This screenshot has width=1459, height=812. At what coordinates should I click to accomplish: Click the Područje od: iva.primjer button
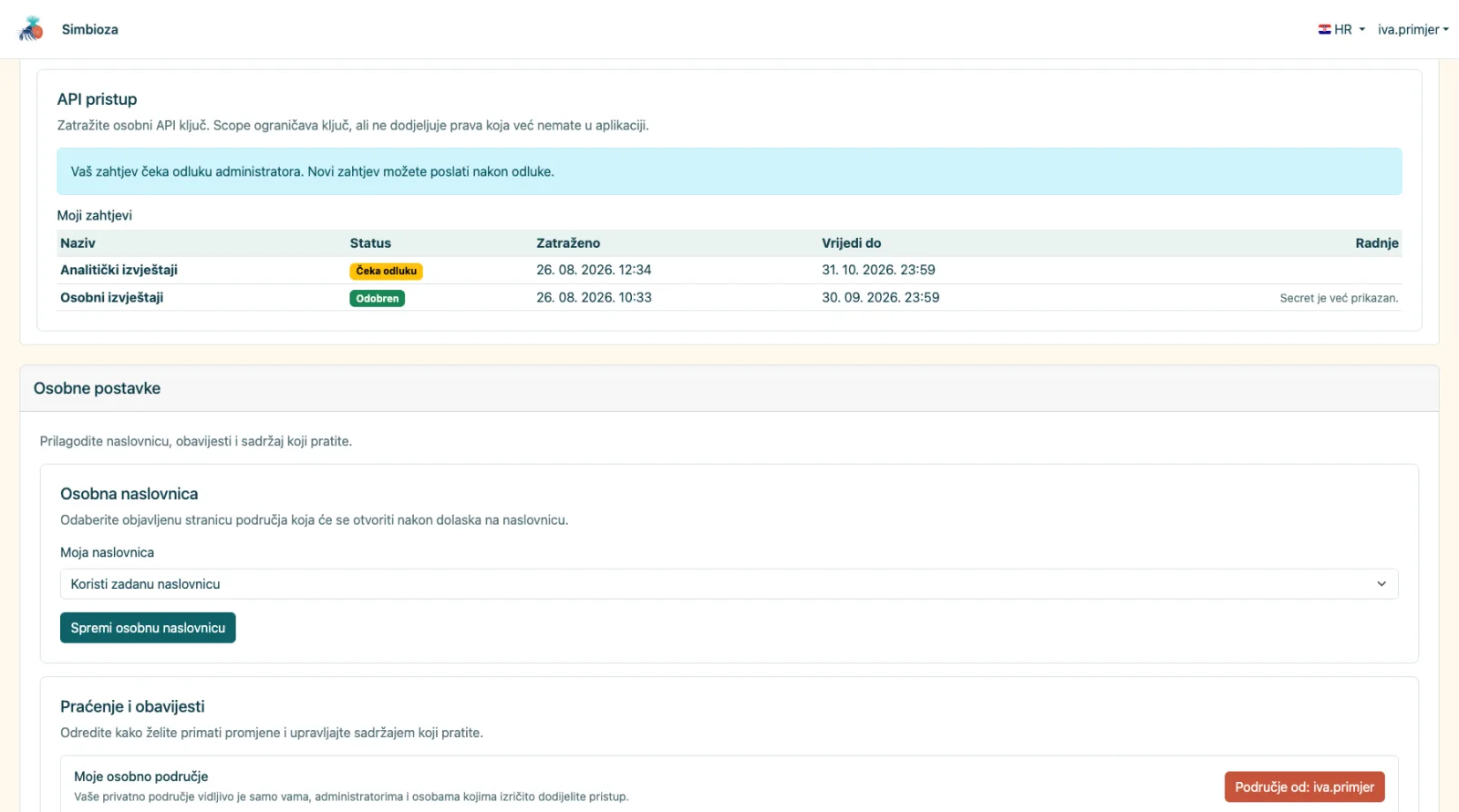1304,787
